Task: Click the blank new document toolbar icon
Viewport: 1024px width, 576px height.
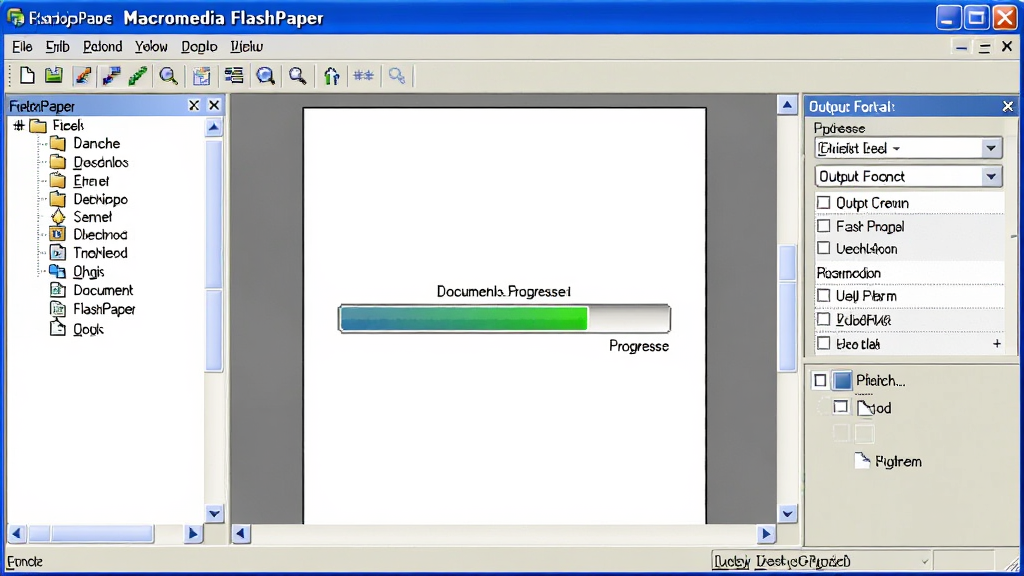Action: tap(27, 76)
